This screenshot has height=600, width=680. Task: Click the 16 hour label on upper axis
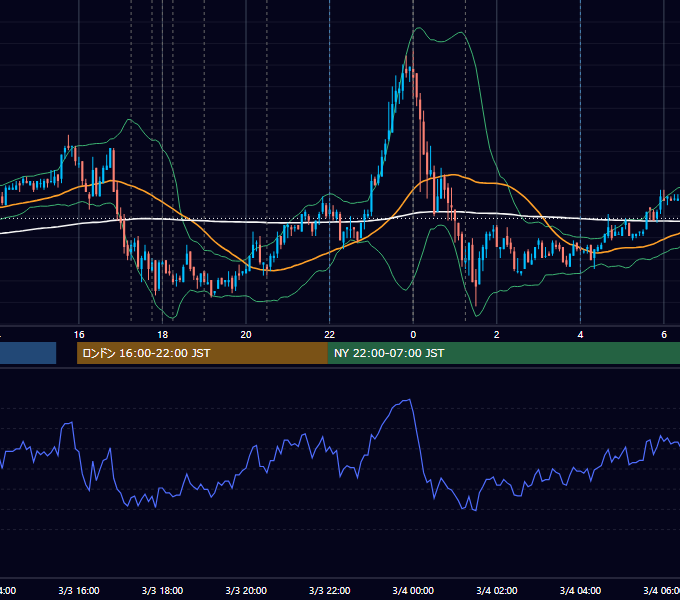pos(79,335)
